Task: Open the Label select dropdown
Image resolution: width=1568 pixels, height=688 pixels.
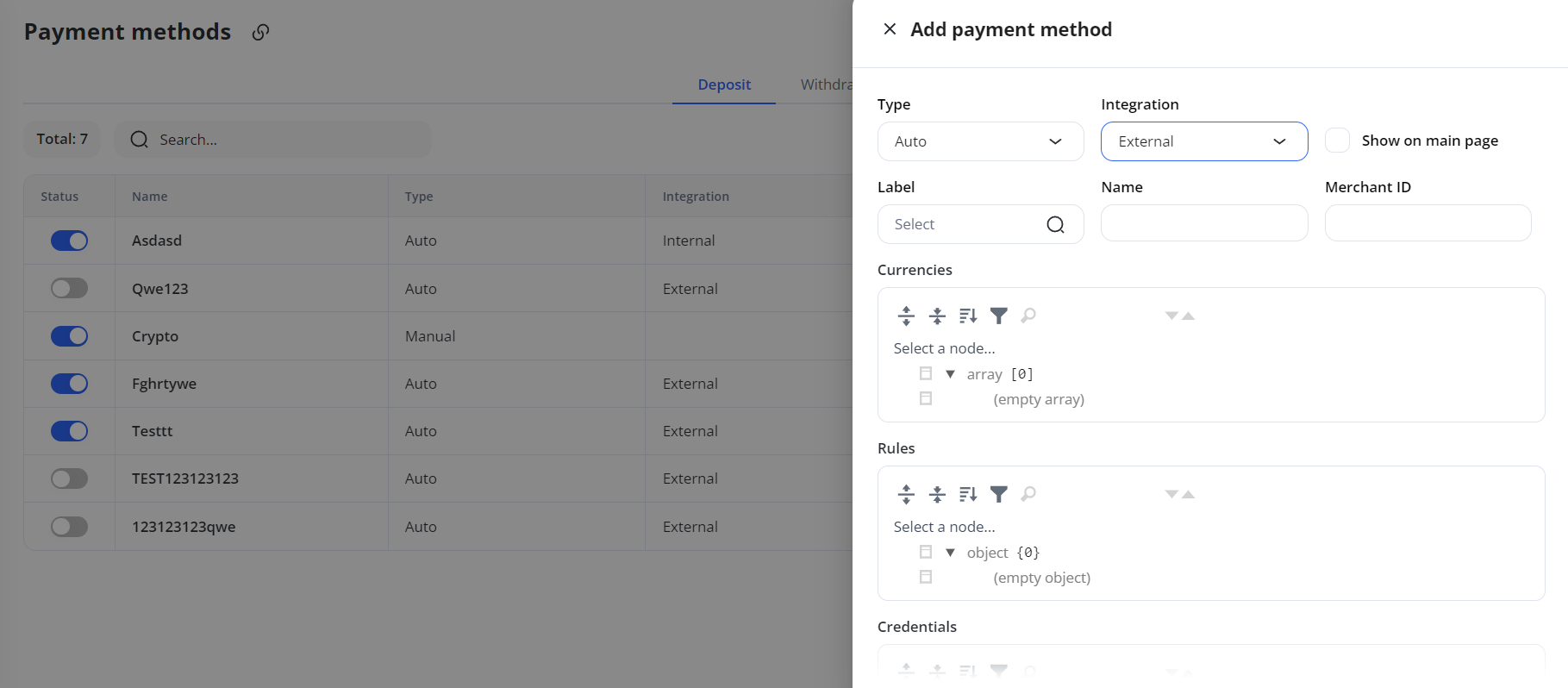Action: (x=980, y=224)
